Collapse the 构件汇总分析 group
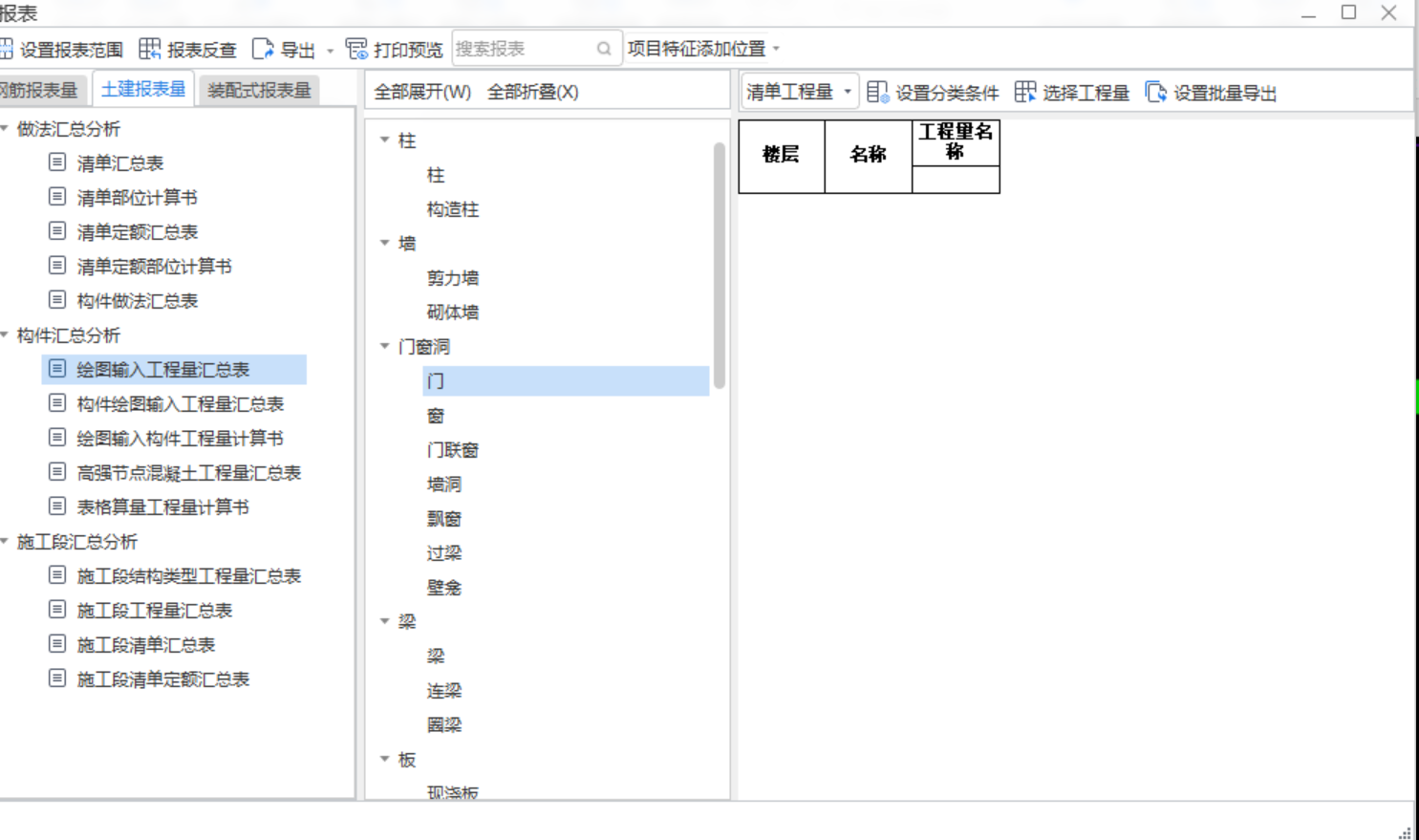This screenshot has height=840, width=1419. coord(5,334)
